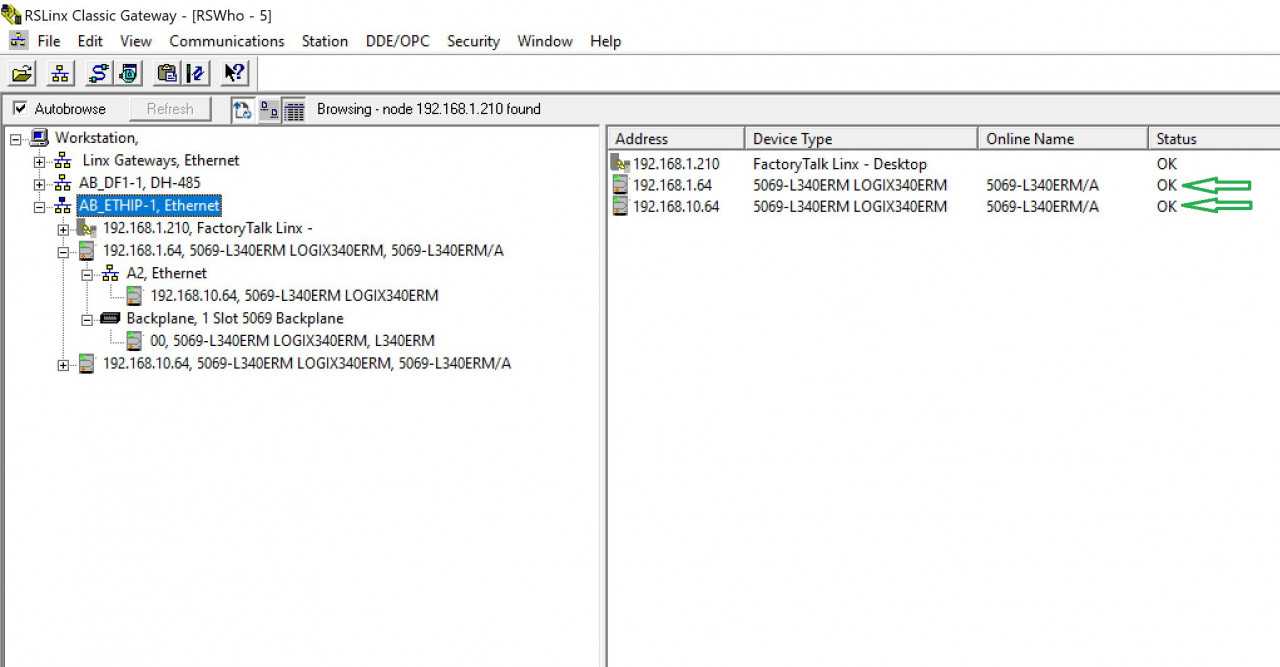Click the Refresh button

coord(169,109)
